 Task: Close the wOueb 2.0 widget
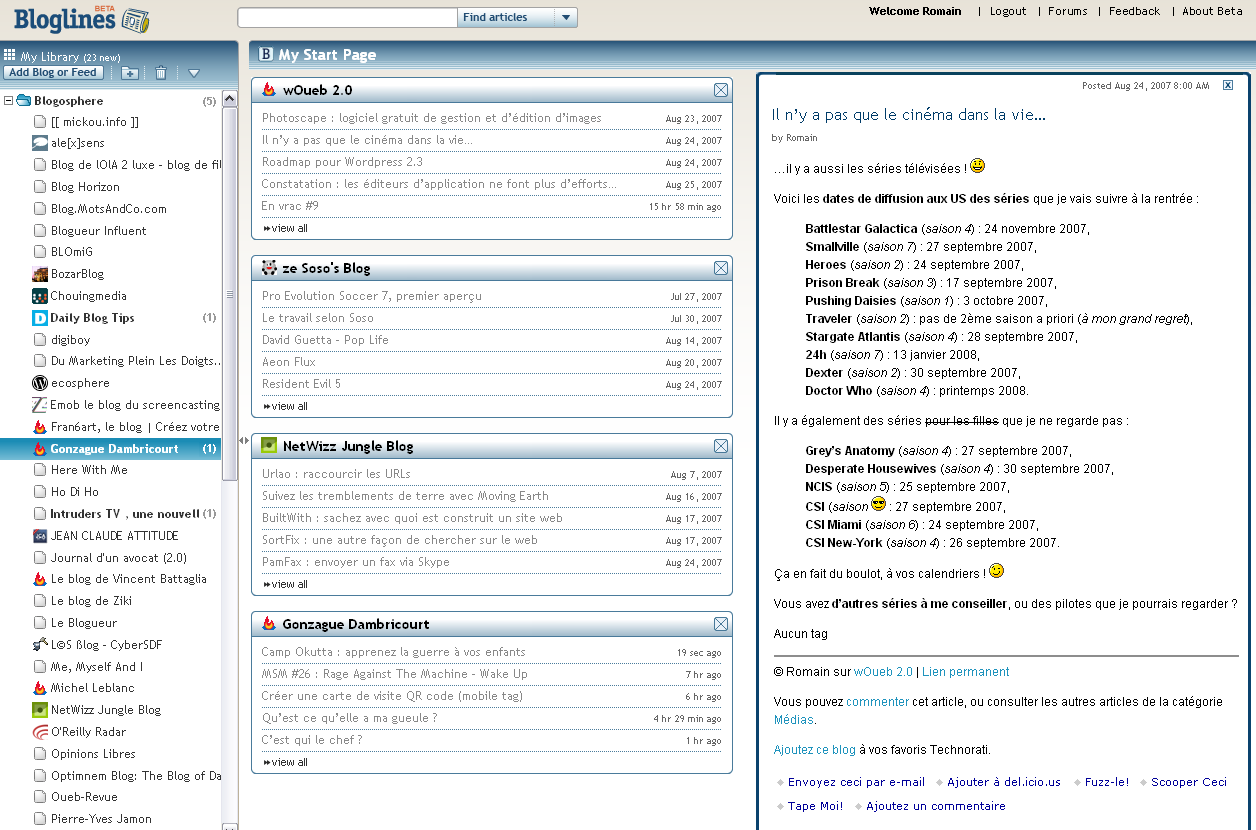(x=721, y=90)
